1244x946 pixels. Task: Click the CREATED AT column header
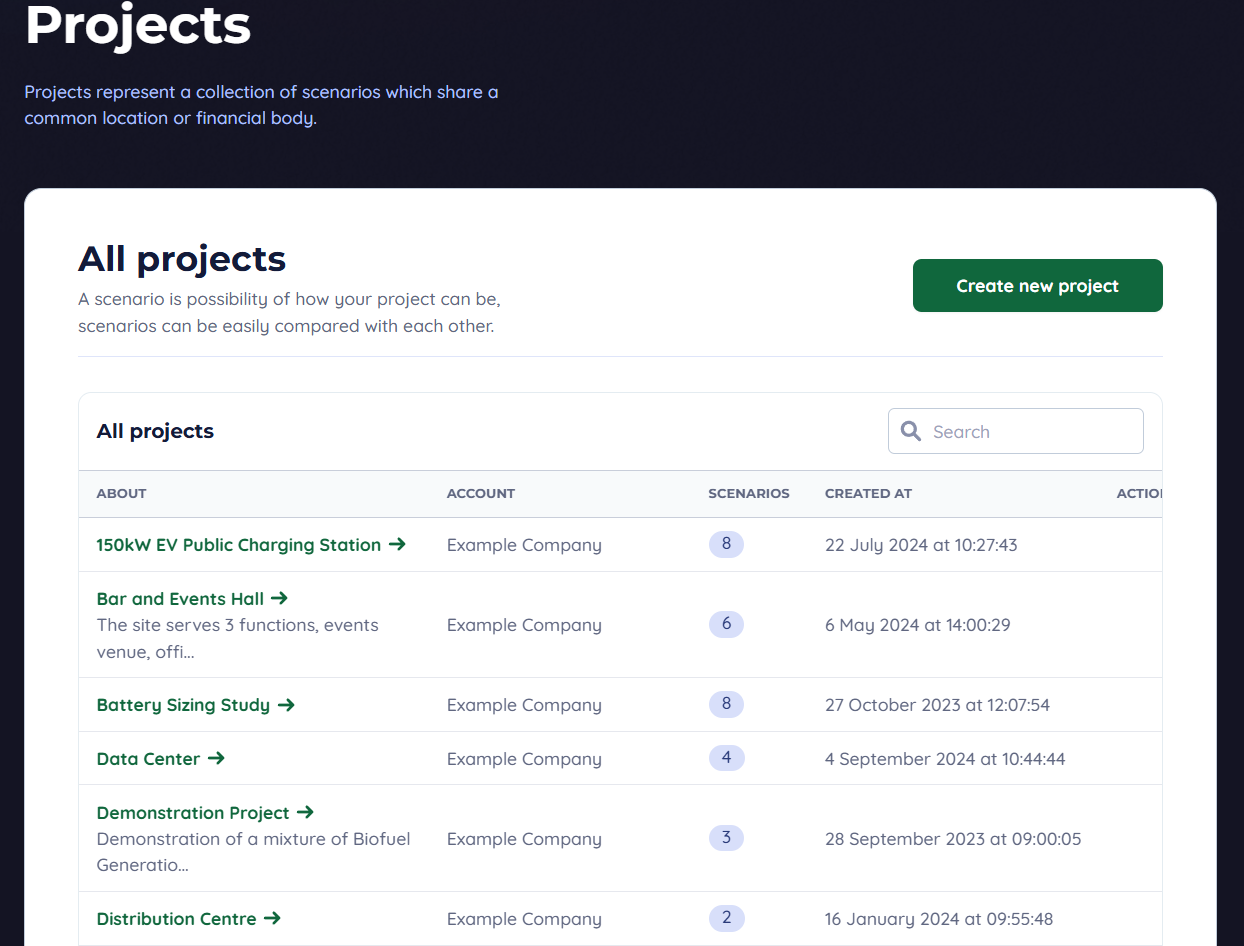[x=868, y=494]
